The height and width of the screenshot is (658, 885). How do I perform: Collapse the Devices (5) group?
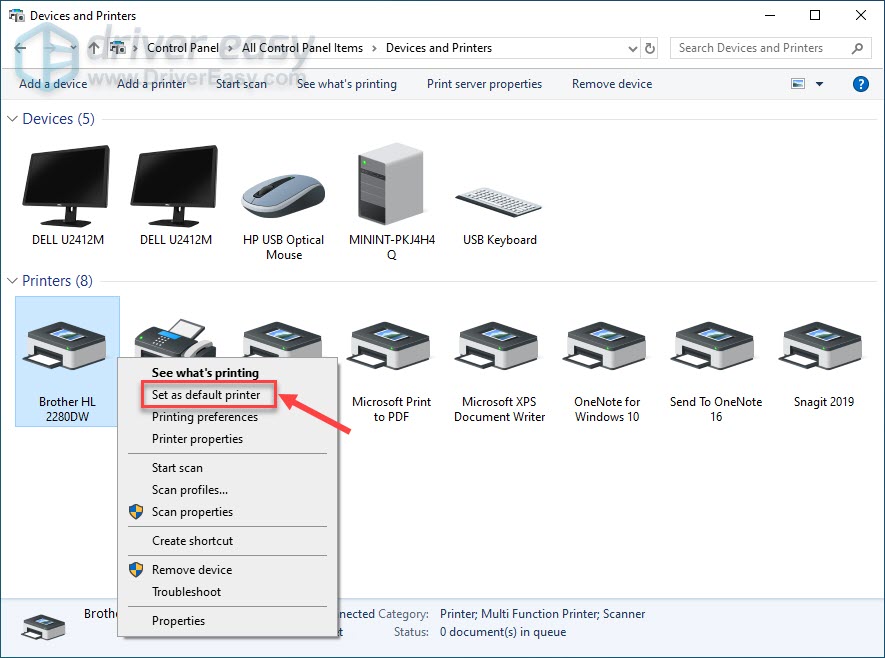click(x=13, y=119)
